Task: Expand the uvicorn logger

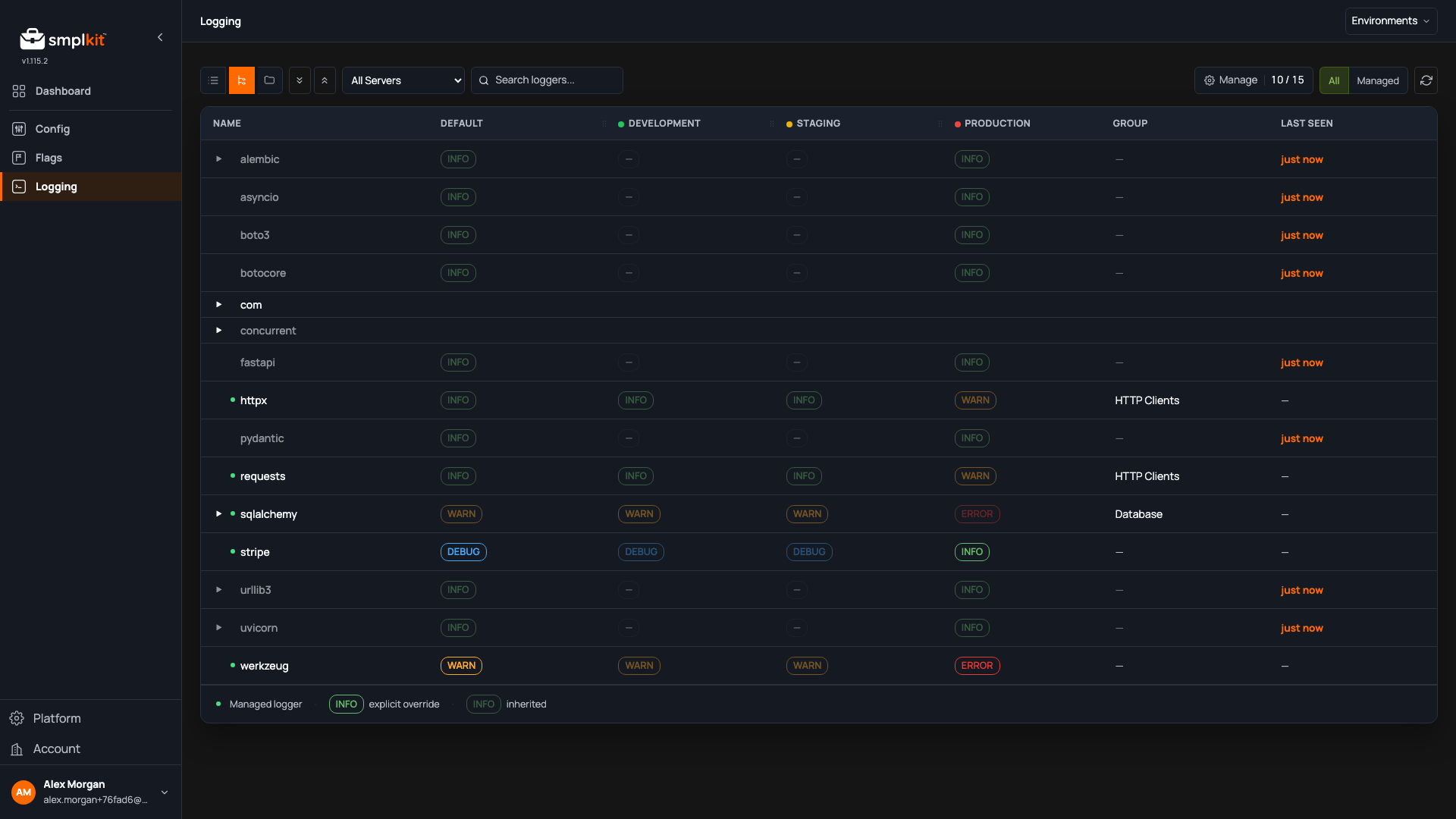Action: click(x=219, y=628)
